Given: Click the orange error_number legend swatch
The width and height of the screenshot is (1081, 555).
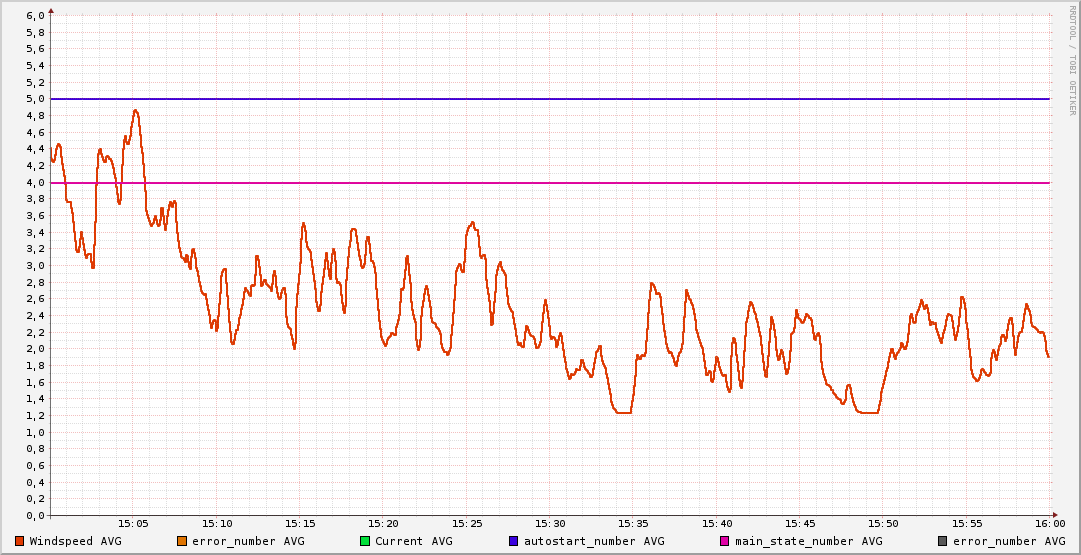Looking at the screenshot, I should click(x=181, y=541).
